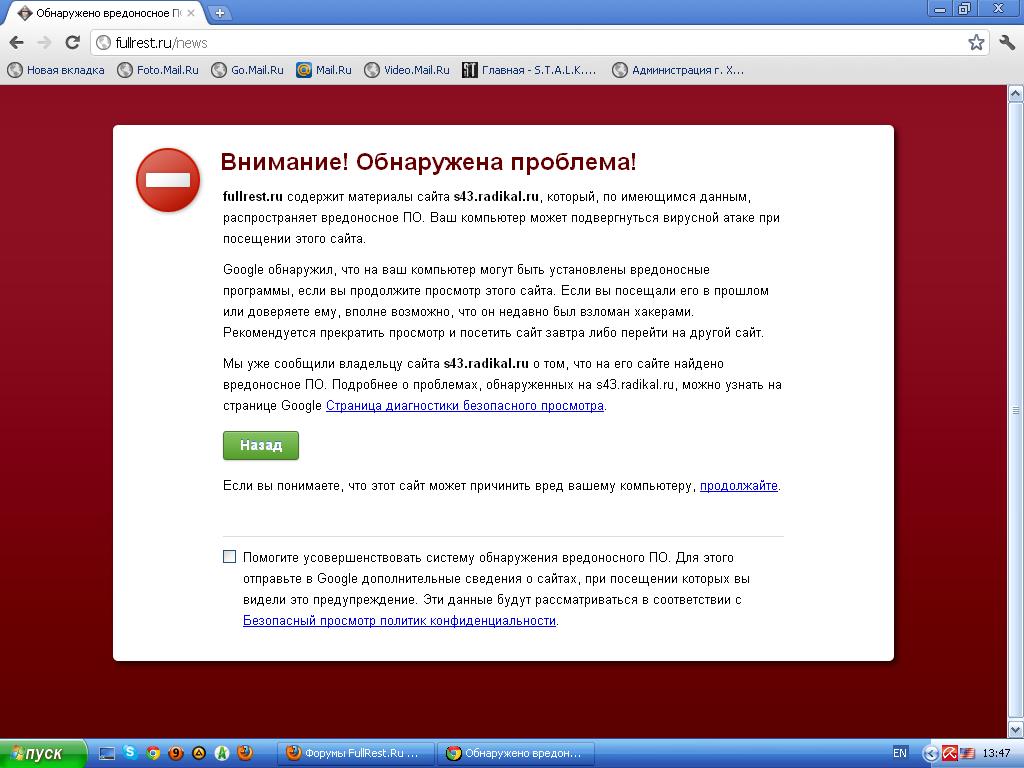Click the EN language indicator
Screen dimensions: 1024x768
pos(900,753)
